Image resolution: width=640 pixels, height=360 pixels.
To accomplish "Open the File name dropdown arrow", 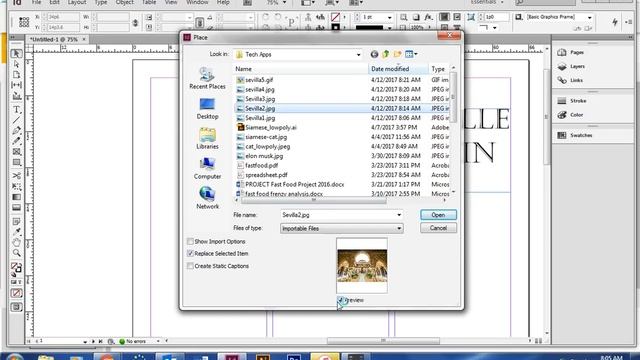I will (399, 215).
